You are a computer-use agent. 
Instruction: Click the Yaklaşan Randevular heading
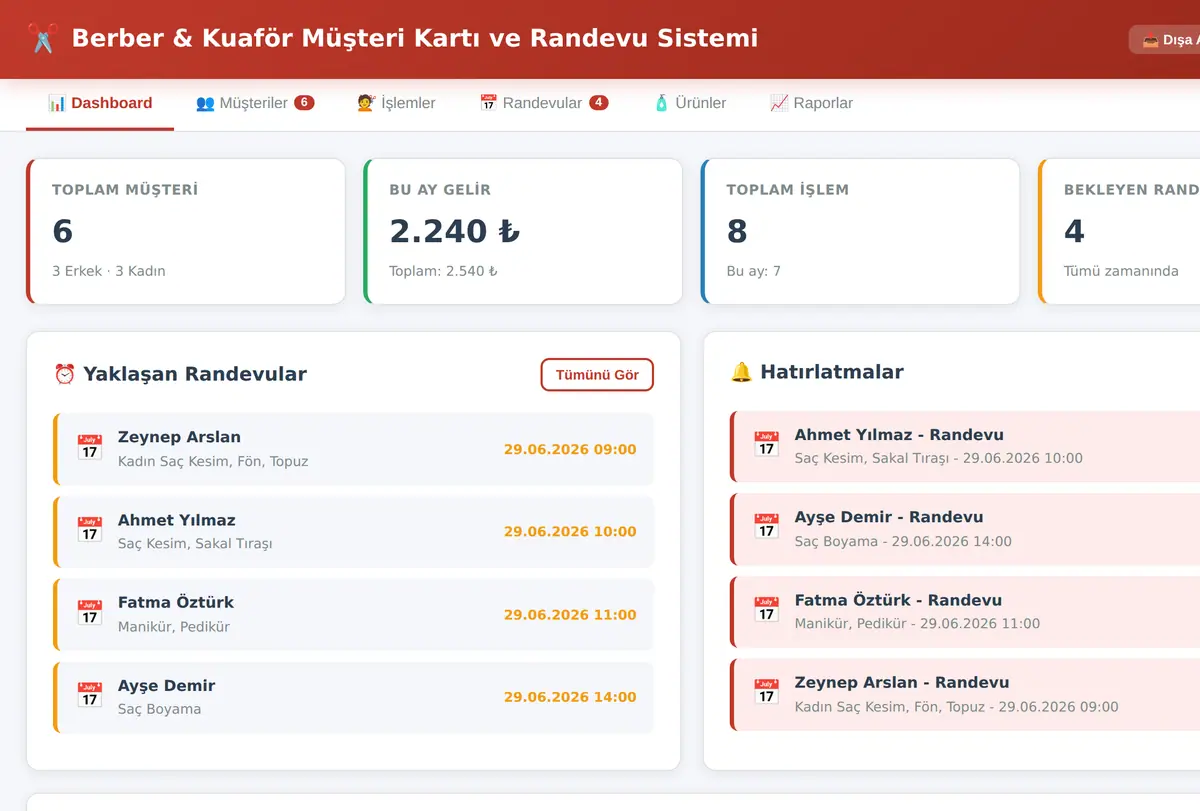[x=195, y=374]
